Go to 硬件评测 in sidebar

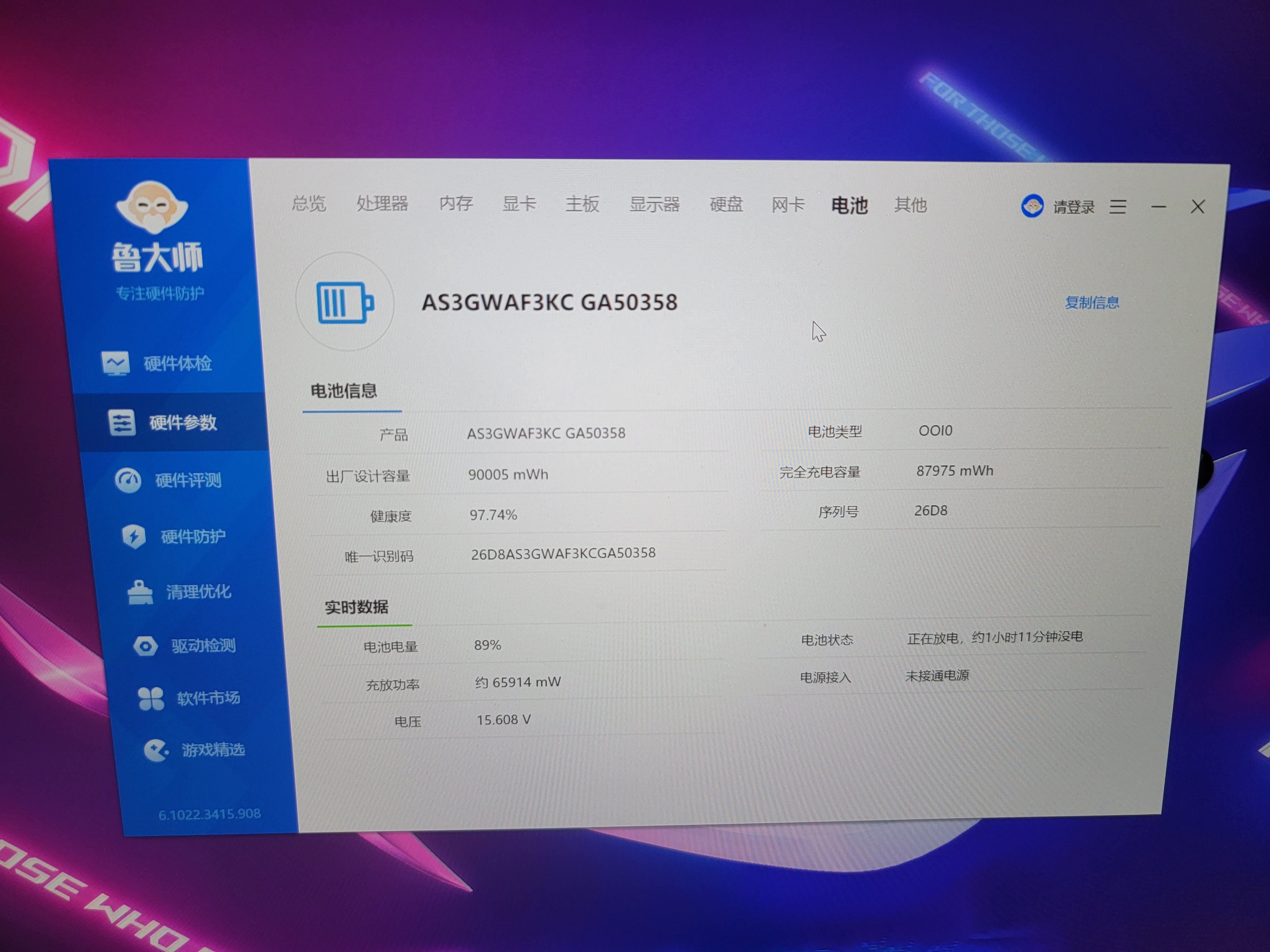coord(188,480)
